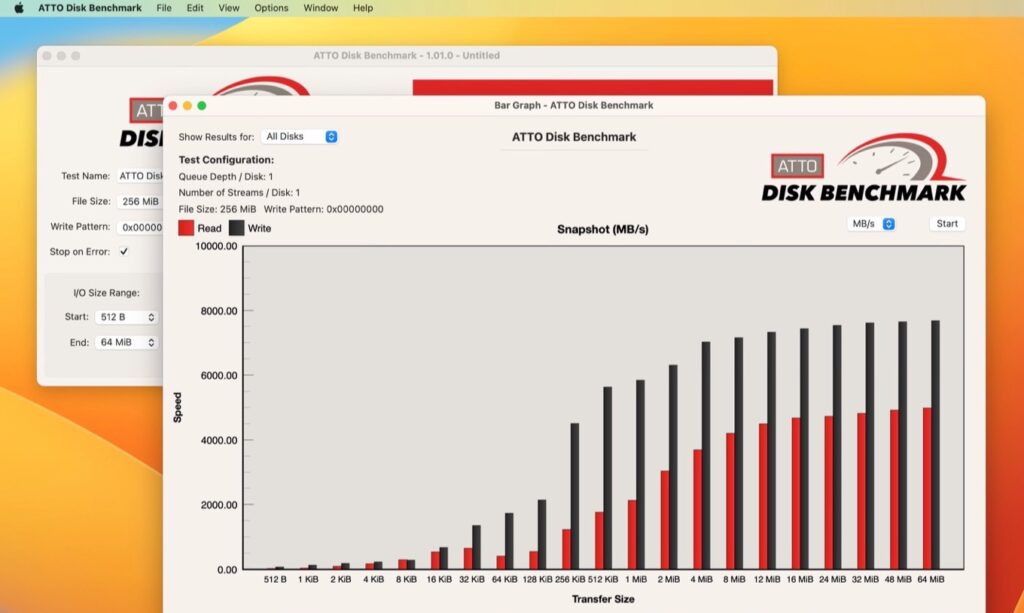Open the Options menu
Screen dimensions: 1024x613
tap(271, 8)
